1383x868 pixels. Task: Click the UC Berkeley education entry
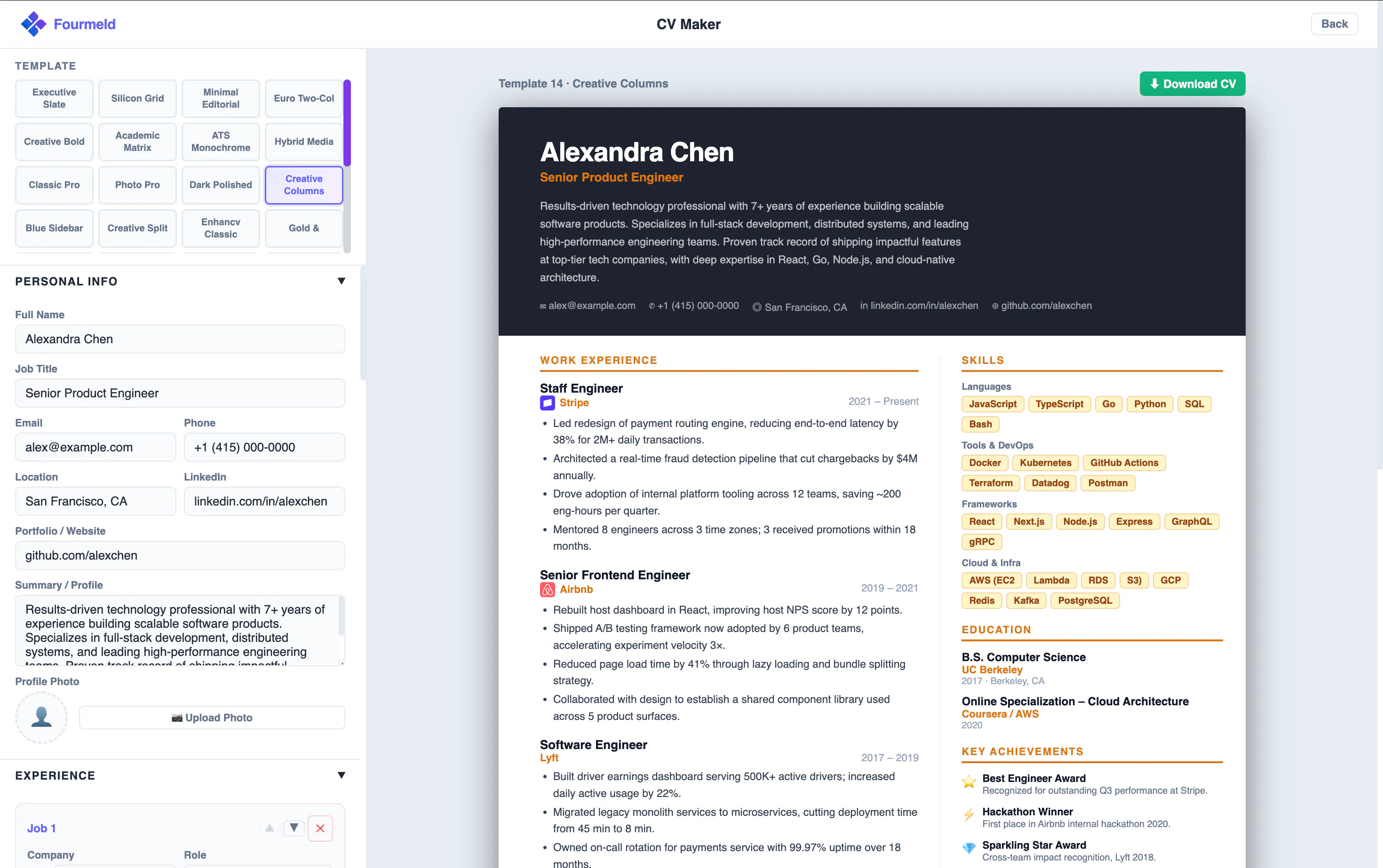pyautogui.click(x=992, y=670)
